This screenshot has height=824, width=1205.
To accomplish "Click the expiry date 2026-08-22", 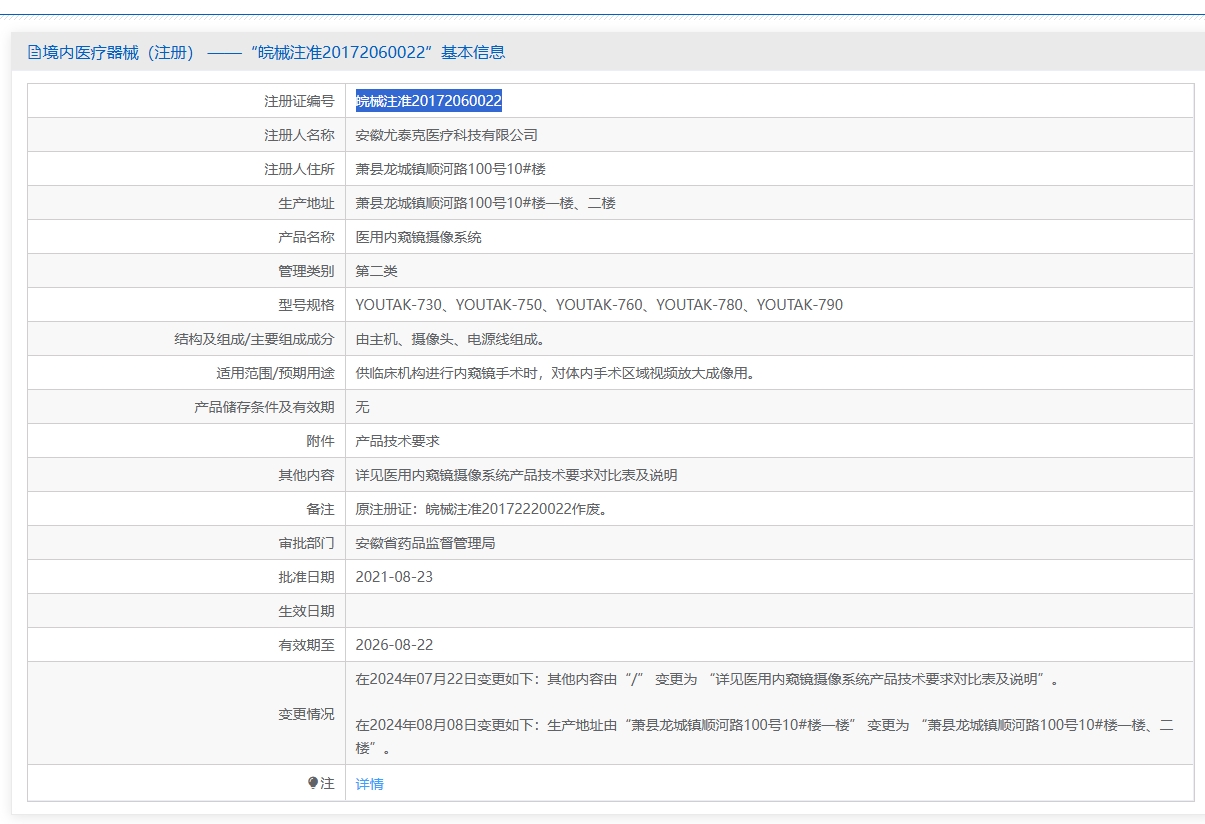I will 395,645.
